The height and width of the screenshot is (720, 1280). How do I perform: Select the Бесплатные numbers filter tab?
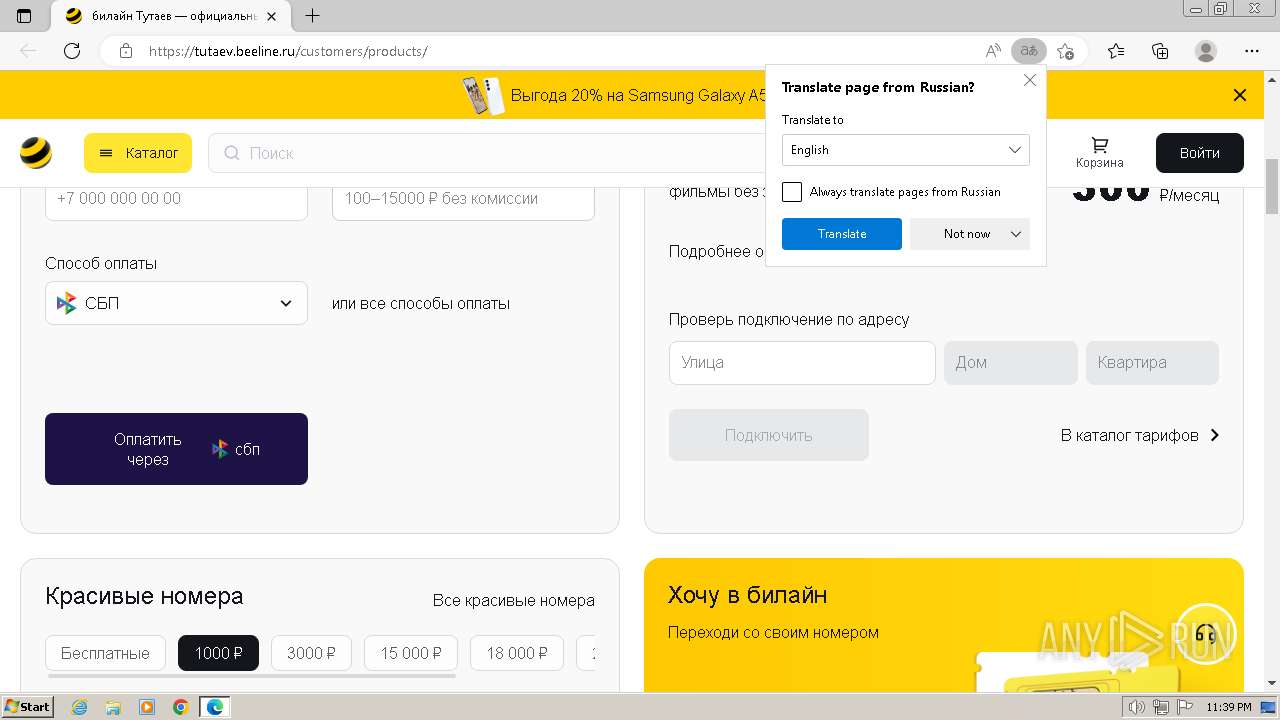105,653
